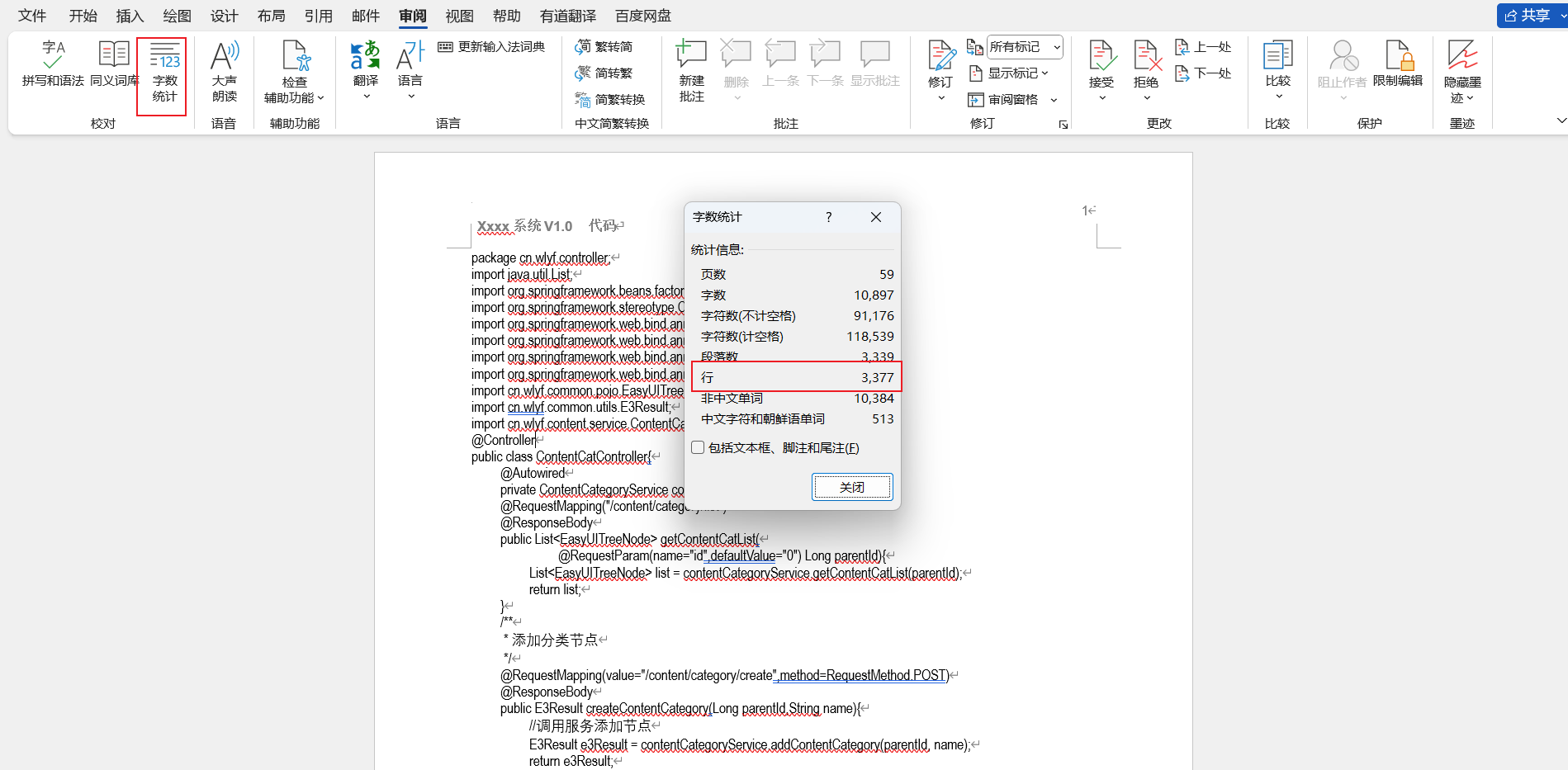
Task: Click the 共享 share button
Action: 1529,15
